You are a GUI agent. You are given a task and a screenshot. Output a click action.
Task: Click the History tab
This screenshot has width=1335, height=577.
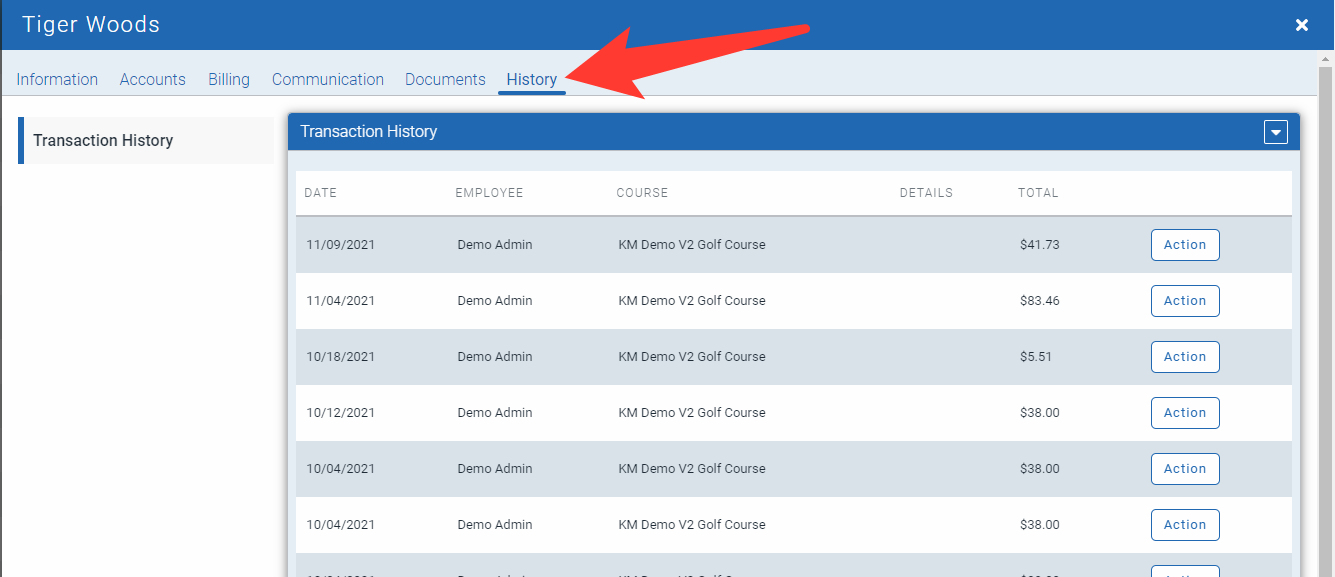point(532,80)
